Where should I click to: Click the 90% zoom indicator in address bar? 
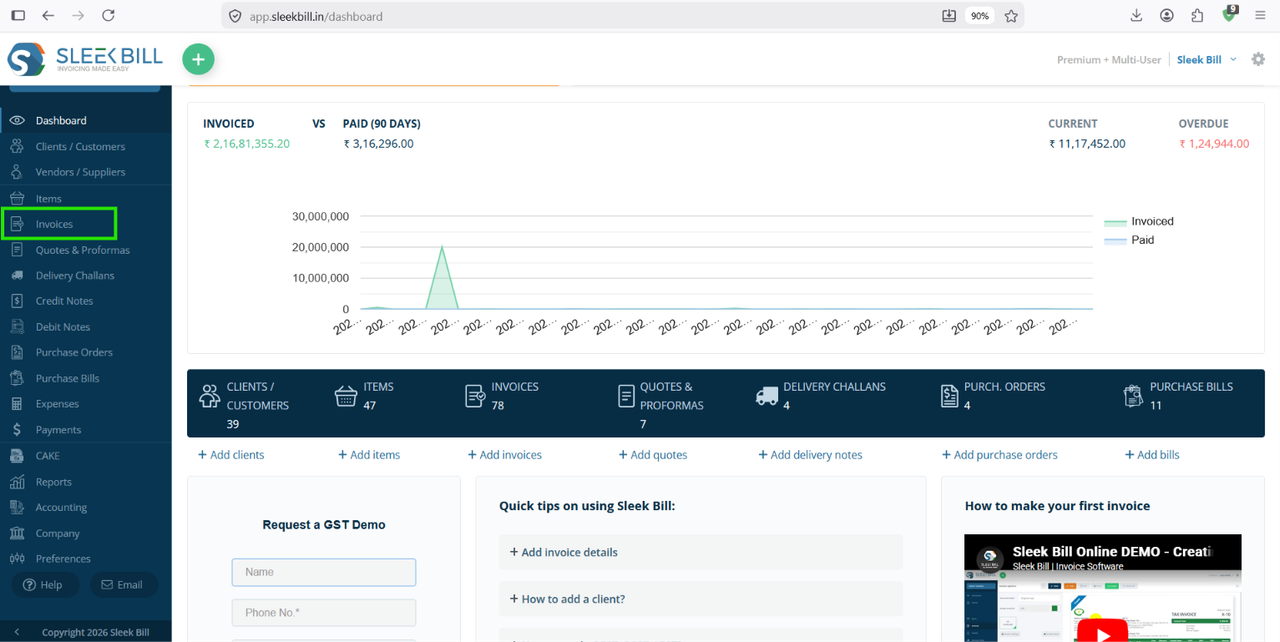tap(980, 16)
